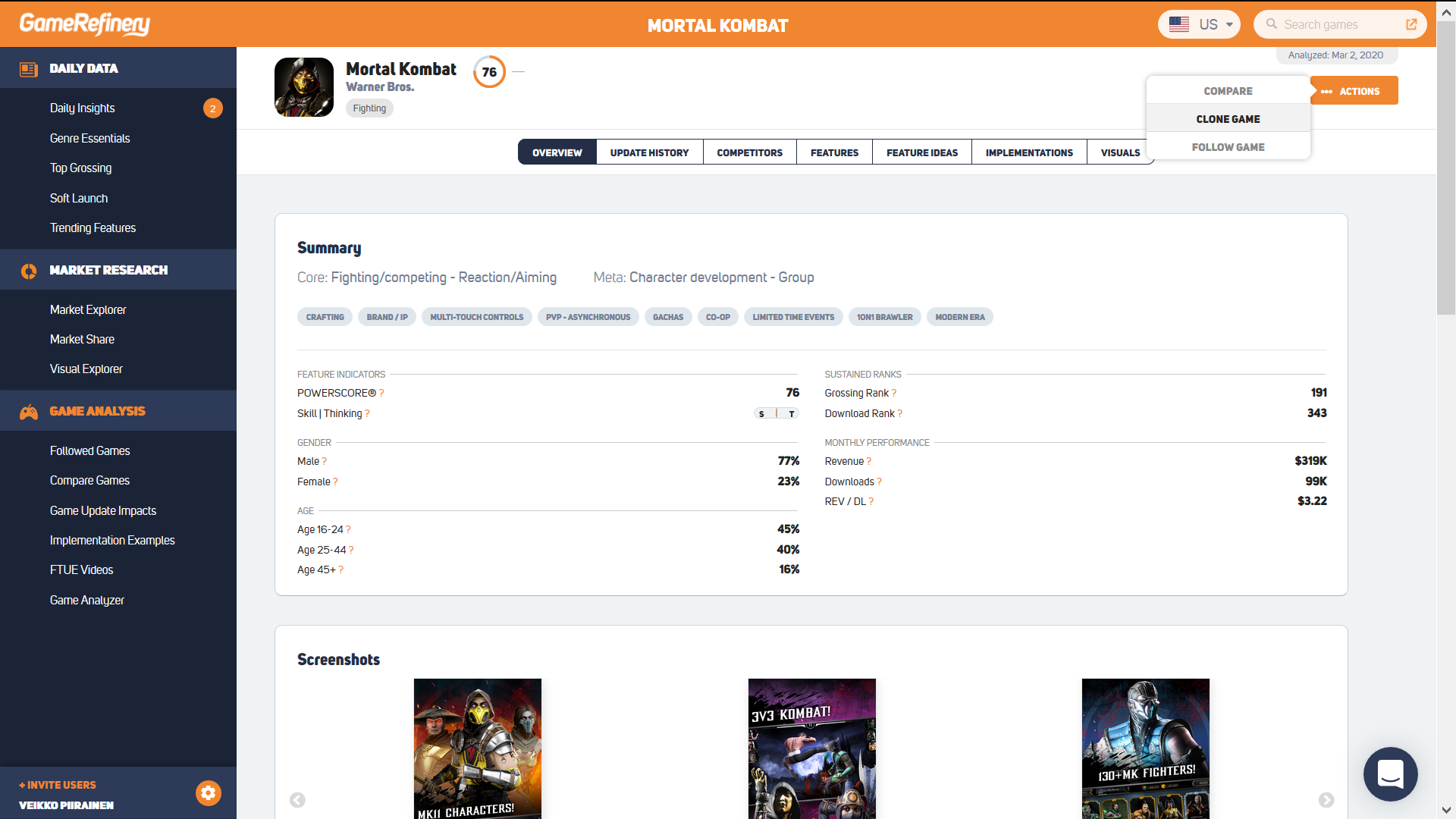The width and height of the screenshot is (1456, 819).
Task: Open the 130+ MK Fighters screenshot thumbnail
Action: tap(1146, 748)
